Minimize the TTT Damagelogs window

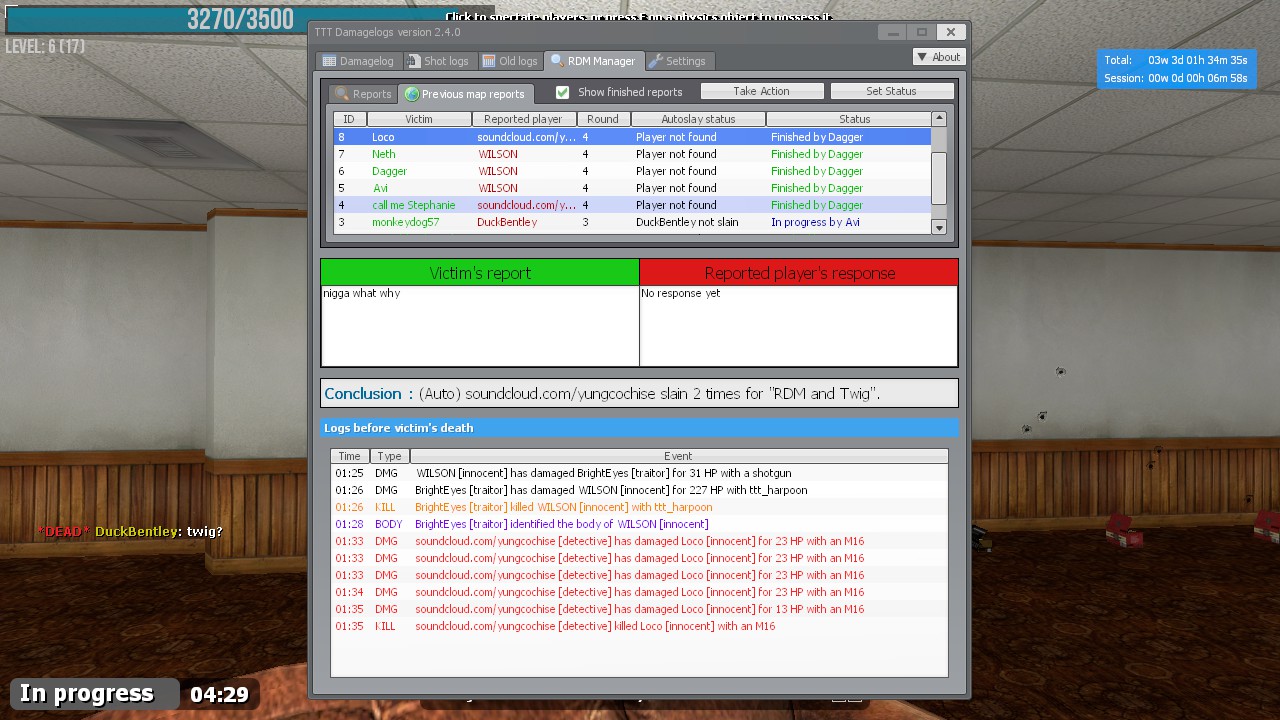[893, 32]
